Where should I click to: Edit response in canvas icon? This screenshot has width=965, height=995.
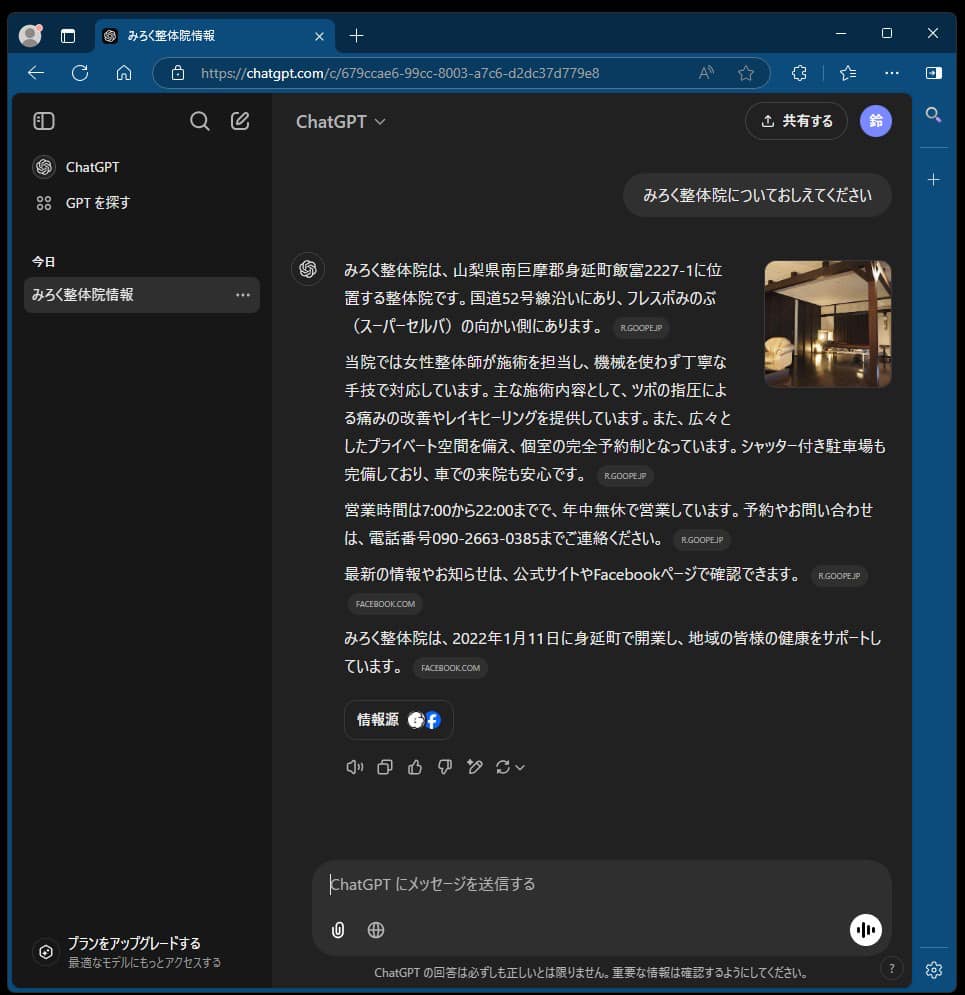[475, 767]
